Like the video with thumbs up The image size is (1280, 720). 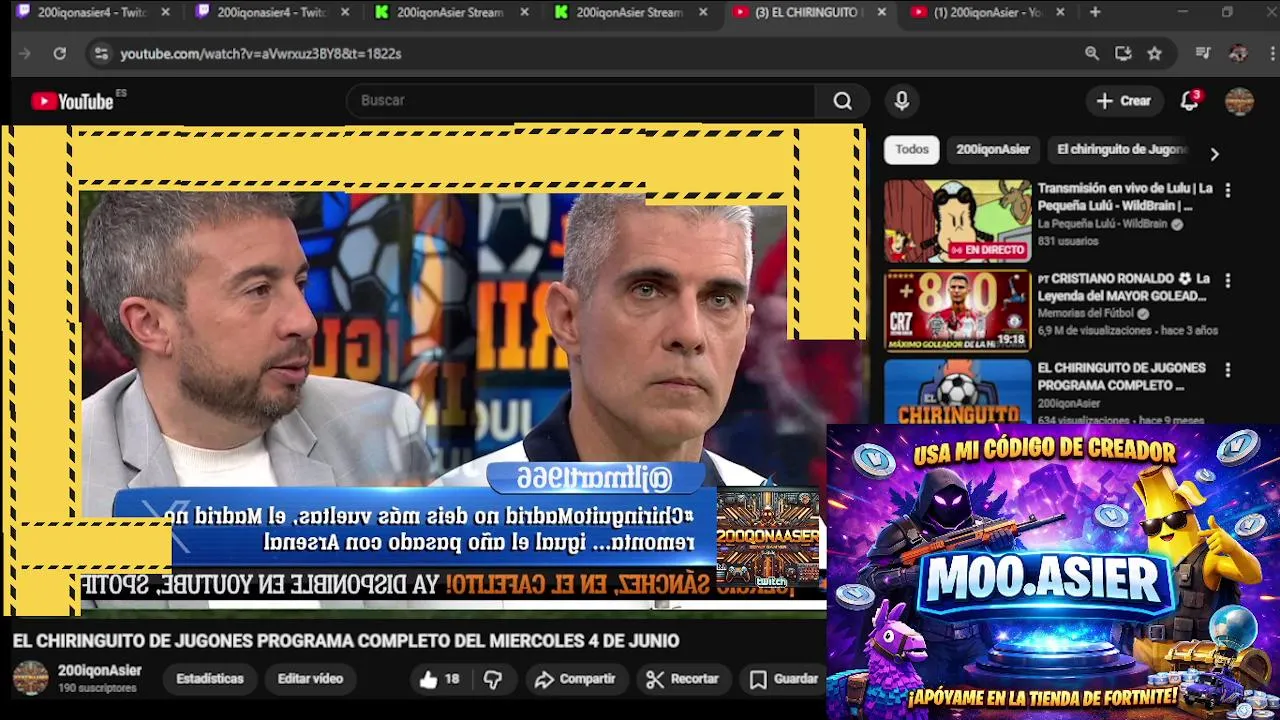[439, 679]
